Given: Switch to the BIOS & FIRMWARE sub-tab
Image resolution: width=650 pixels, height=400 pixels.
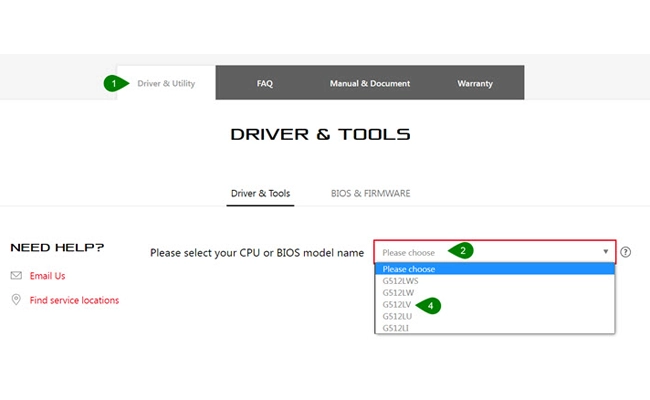Looking at the screenshot, I should (370, 193).
